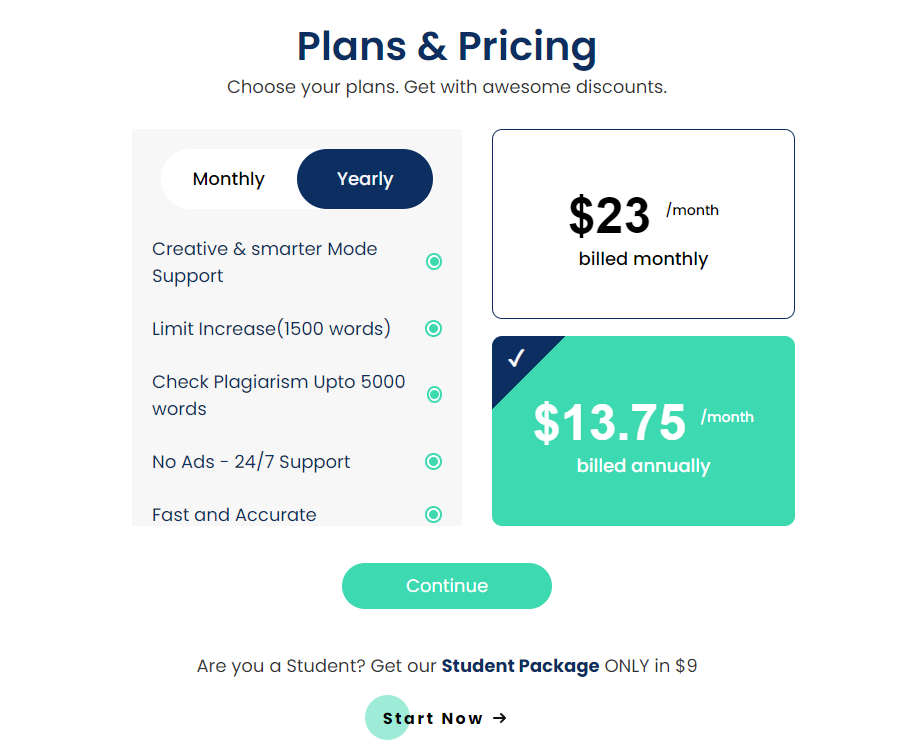The width and height of the screenshot is (909, 756).
Task: Click the Limit Increase(1500 words) feature text
Action: (271, 328)
